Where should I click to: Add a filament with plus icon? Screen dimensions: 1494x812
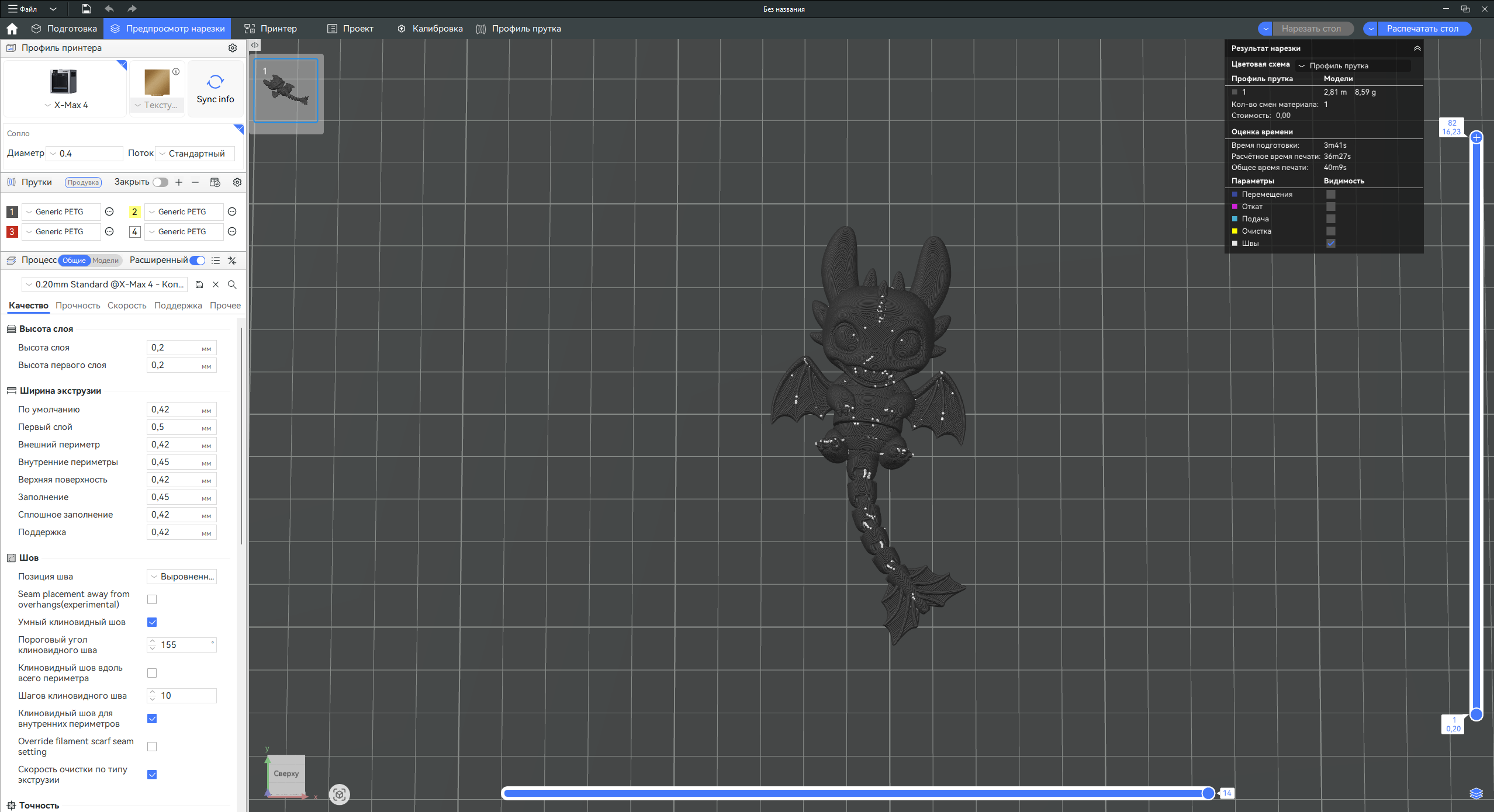(x=179, y=182)
